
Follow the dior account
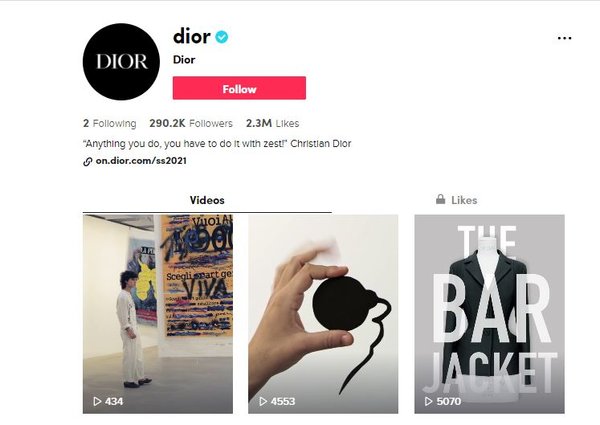239,88
